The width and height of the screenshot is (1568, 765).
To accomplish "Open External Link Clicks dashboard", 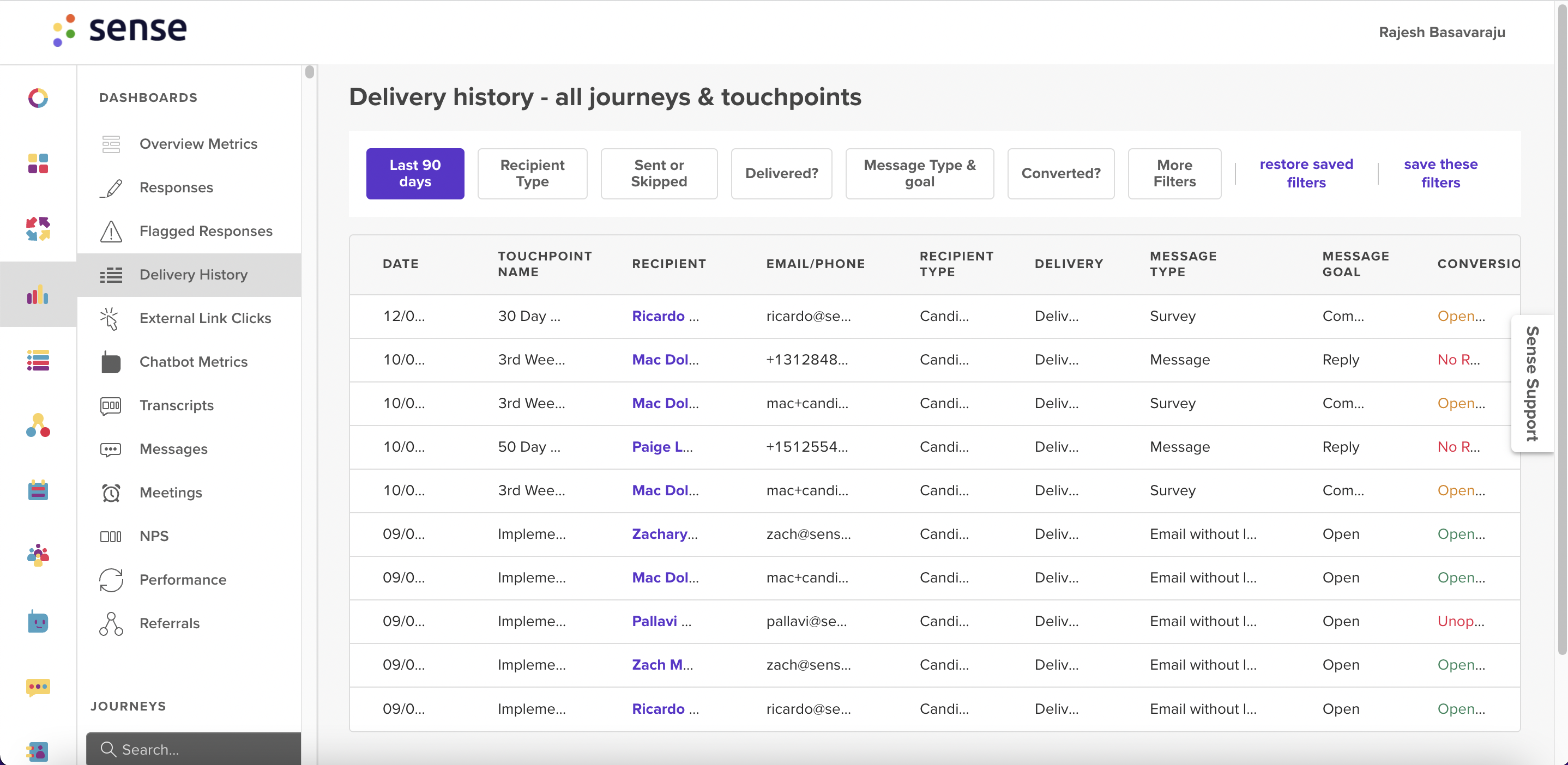I will pos(205,318).
